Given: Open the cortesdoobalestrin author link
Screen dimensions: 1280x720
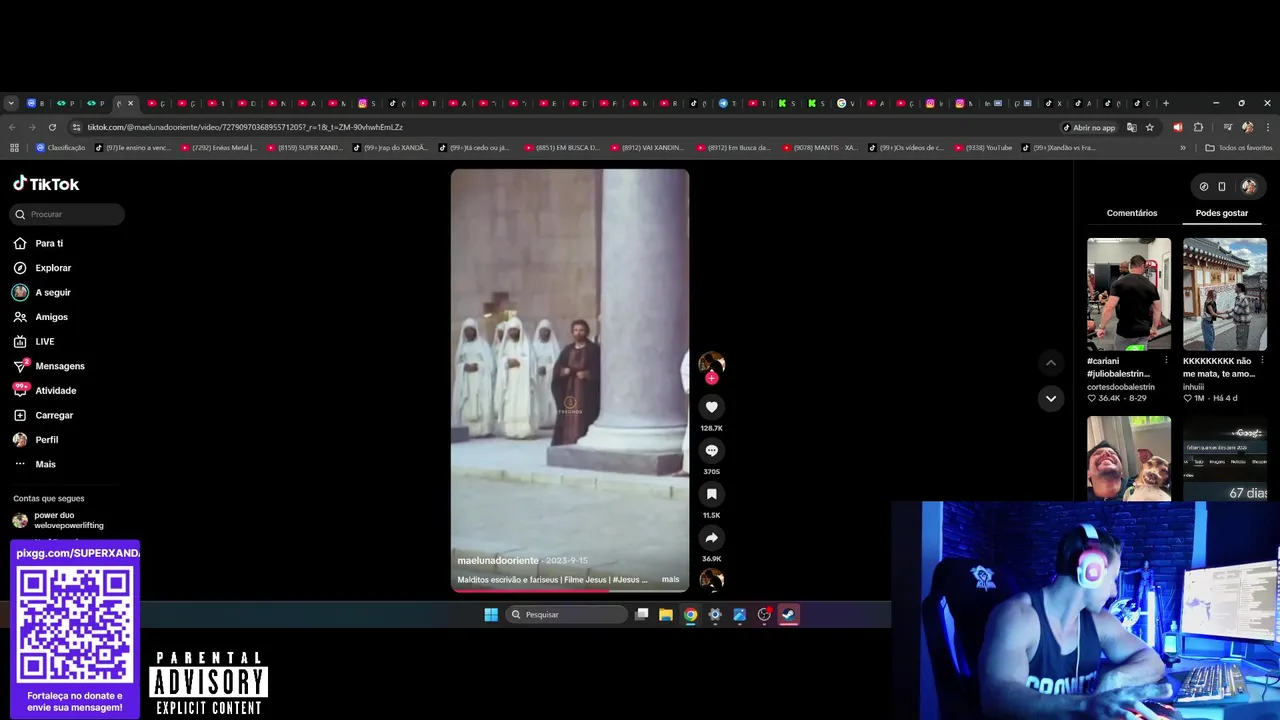Looking at the screenshot, I should [x=1121, y=386].
